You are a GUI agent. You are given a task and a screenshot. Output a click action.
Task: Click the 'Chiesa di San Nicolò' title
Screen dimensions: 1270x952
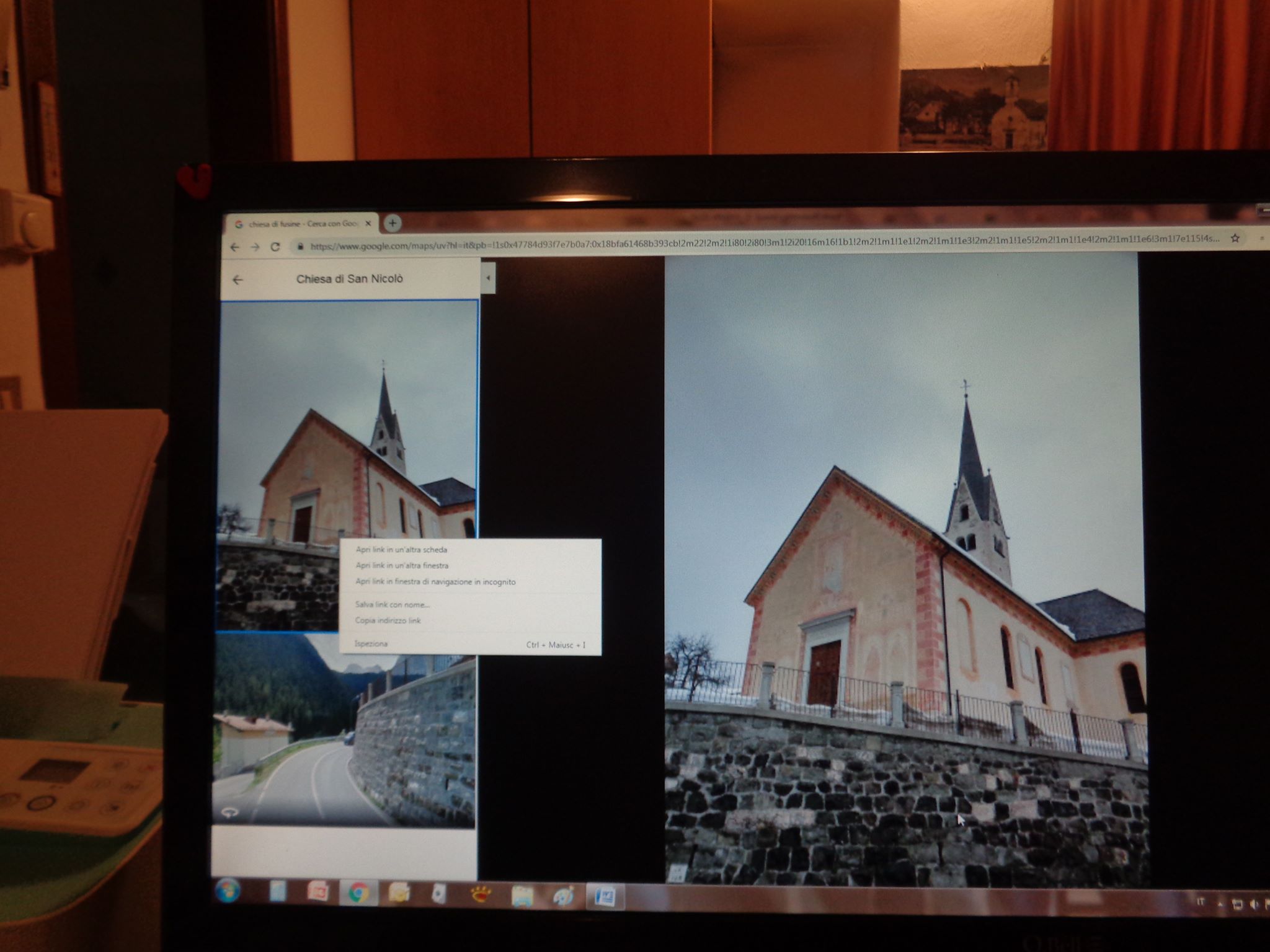click(x=350, y=279)
